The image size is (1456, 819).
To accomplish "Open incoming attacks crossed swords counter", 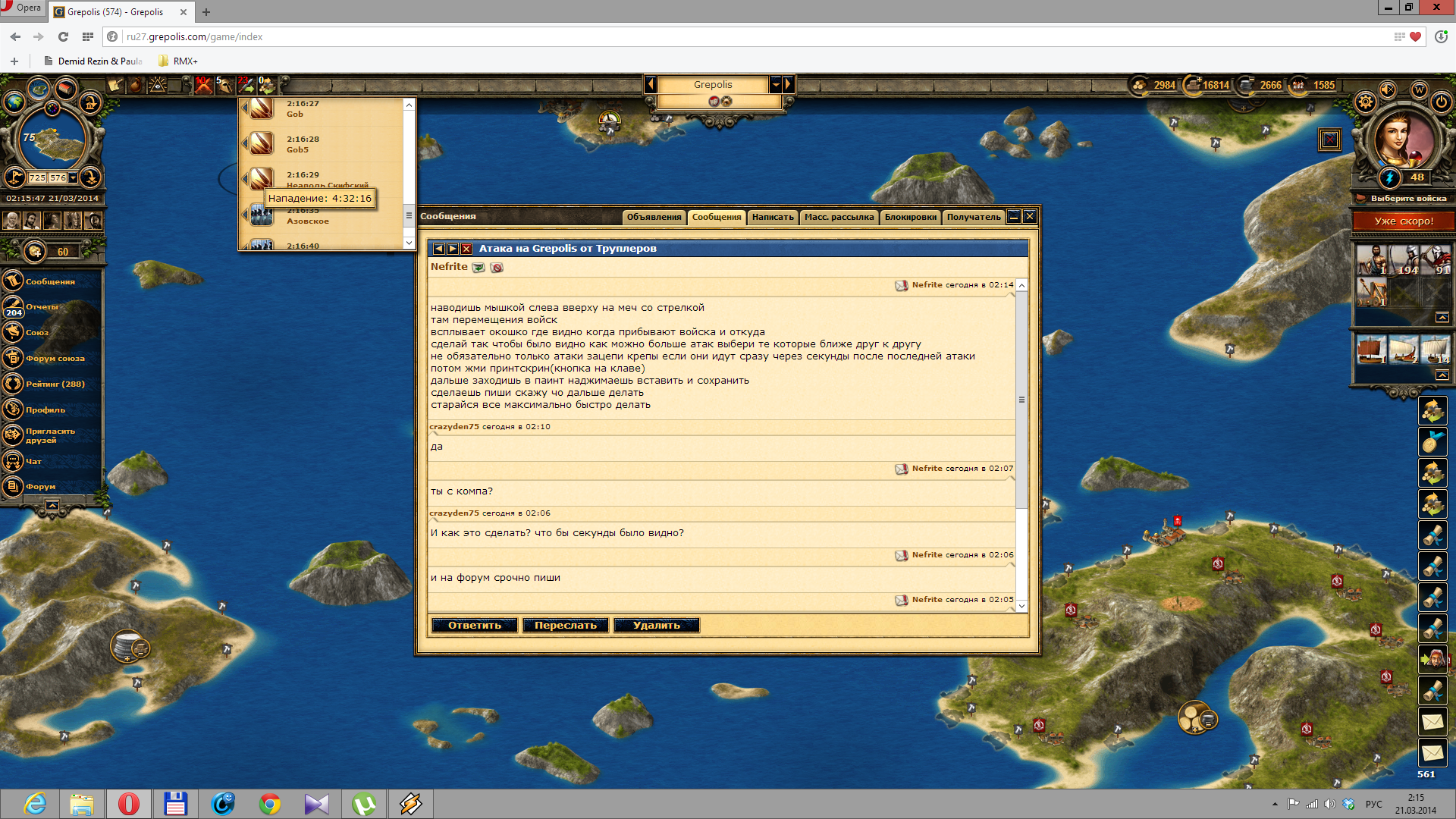I will 202,84.
